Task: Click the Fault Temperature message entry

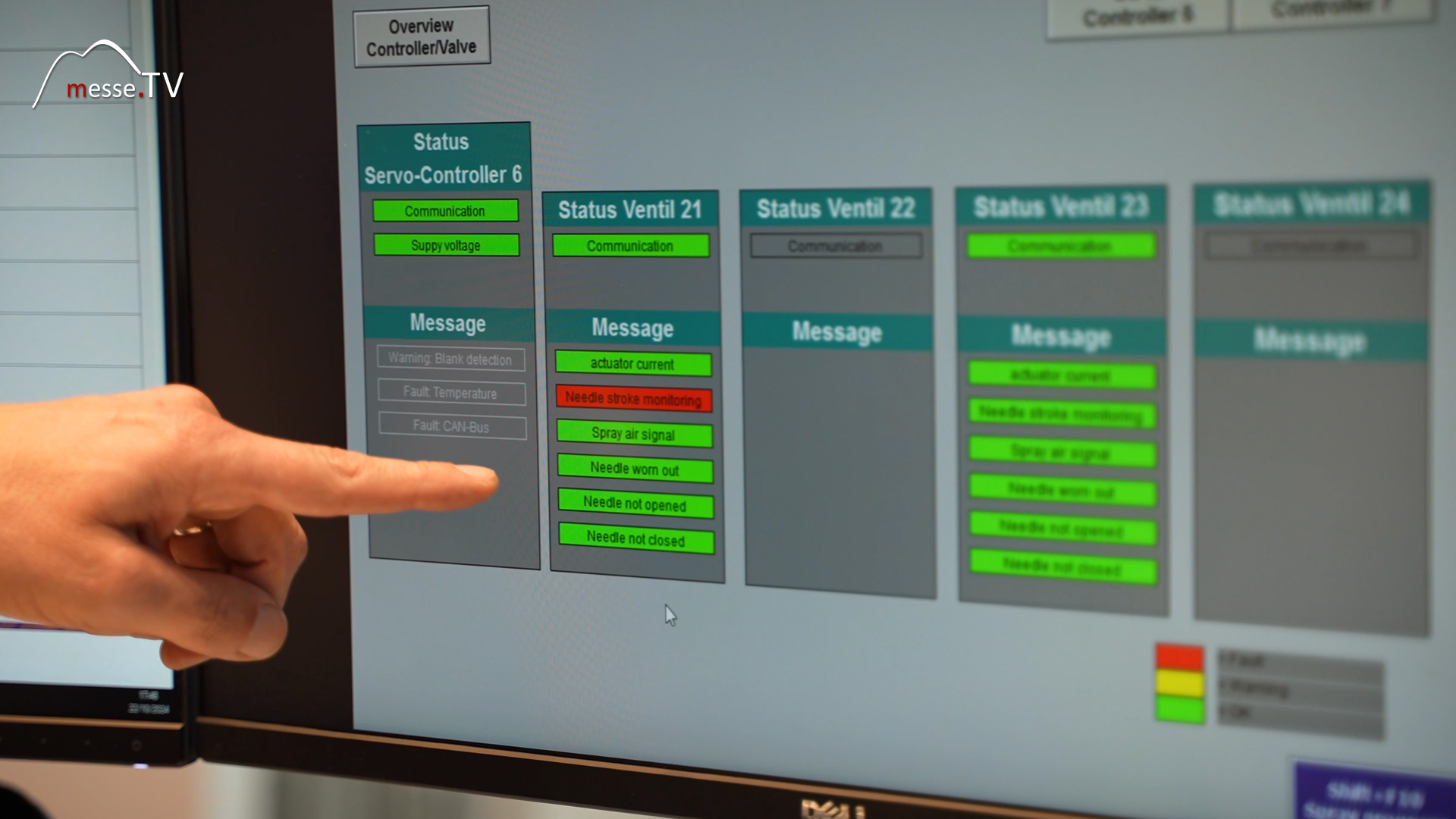Action: tap(449, 392)
